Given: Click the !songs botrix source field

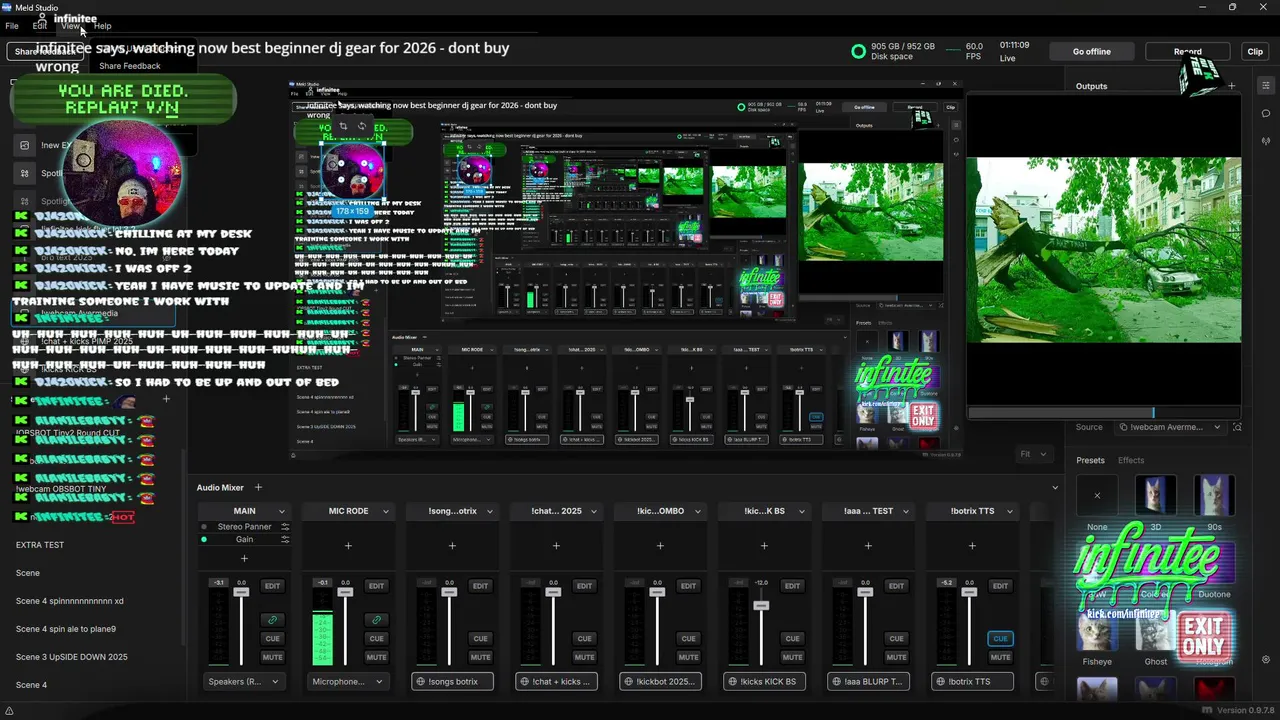Looking at the screenshot, I should pyautogui.click(x=452, y=681).
